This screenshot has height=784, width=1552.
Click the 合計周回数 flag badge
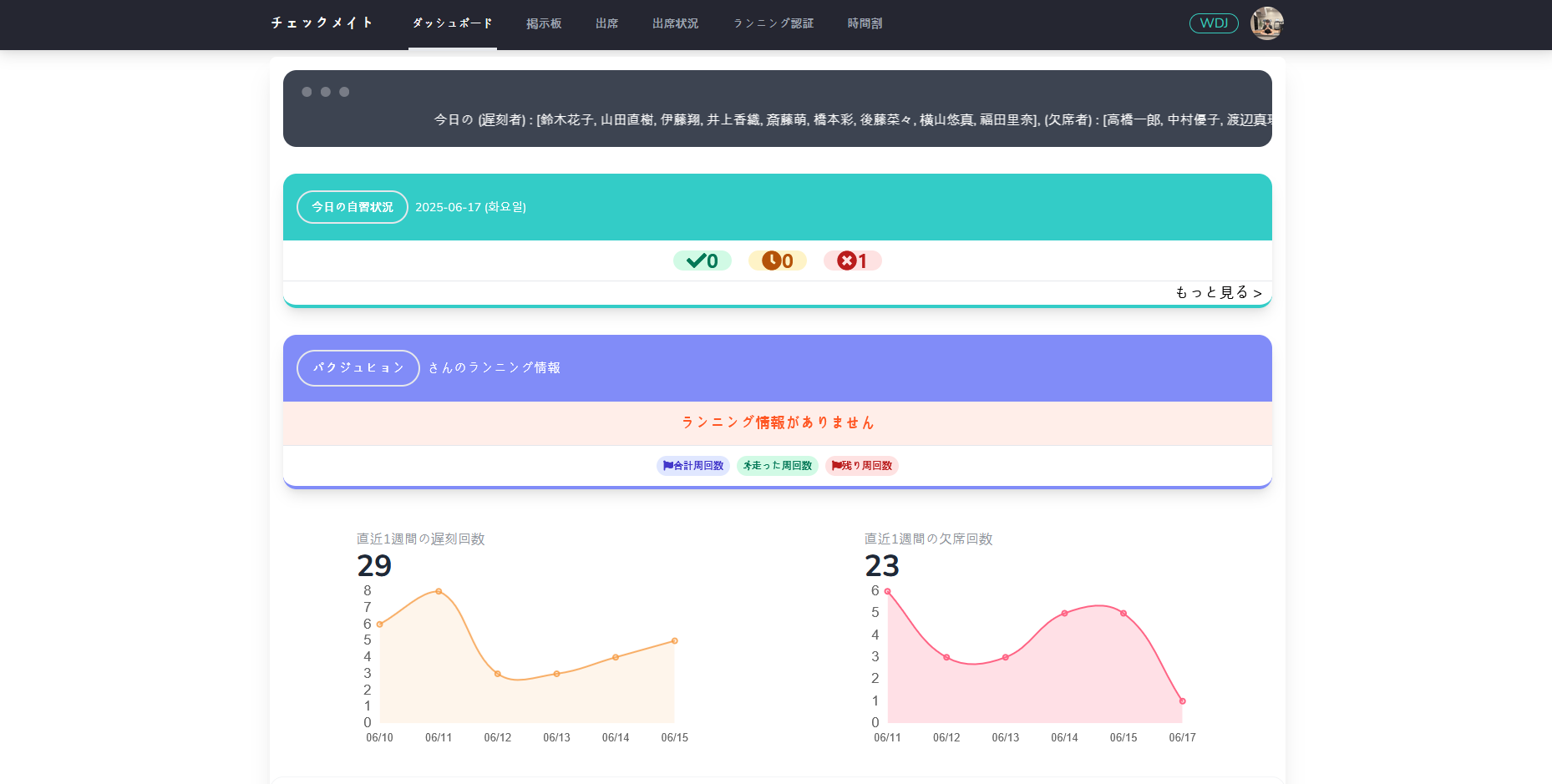pos(693,466)
